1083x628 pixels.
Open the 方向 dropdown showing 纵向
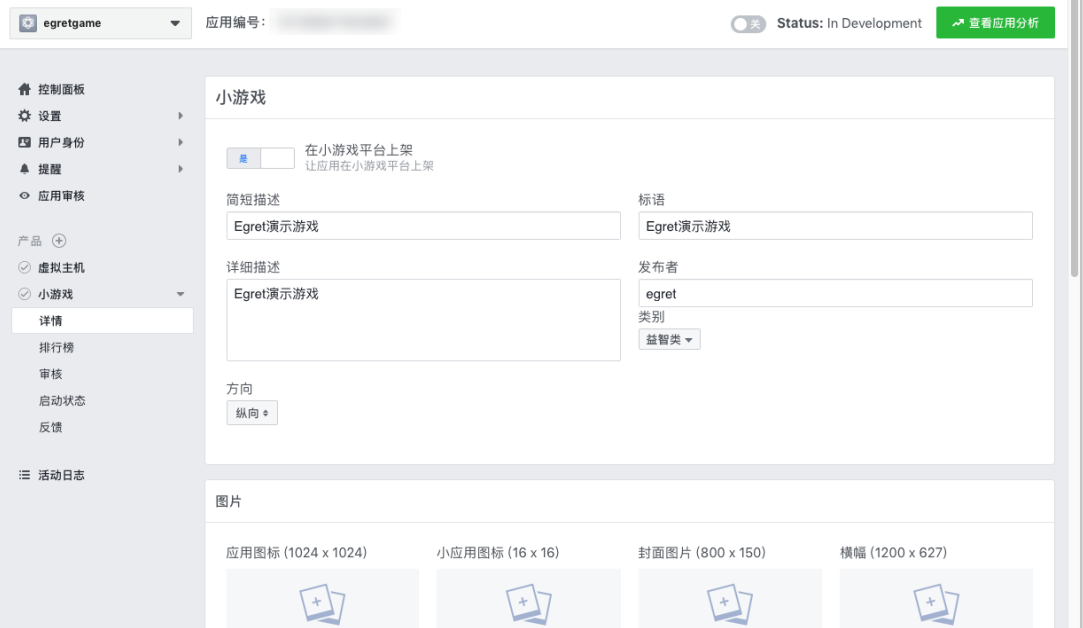point(252,412)
